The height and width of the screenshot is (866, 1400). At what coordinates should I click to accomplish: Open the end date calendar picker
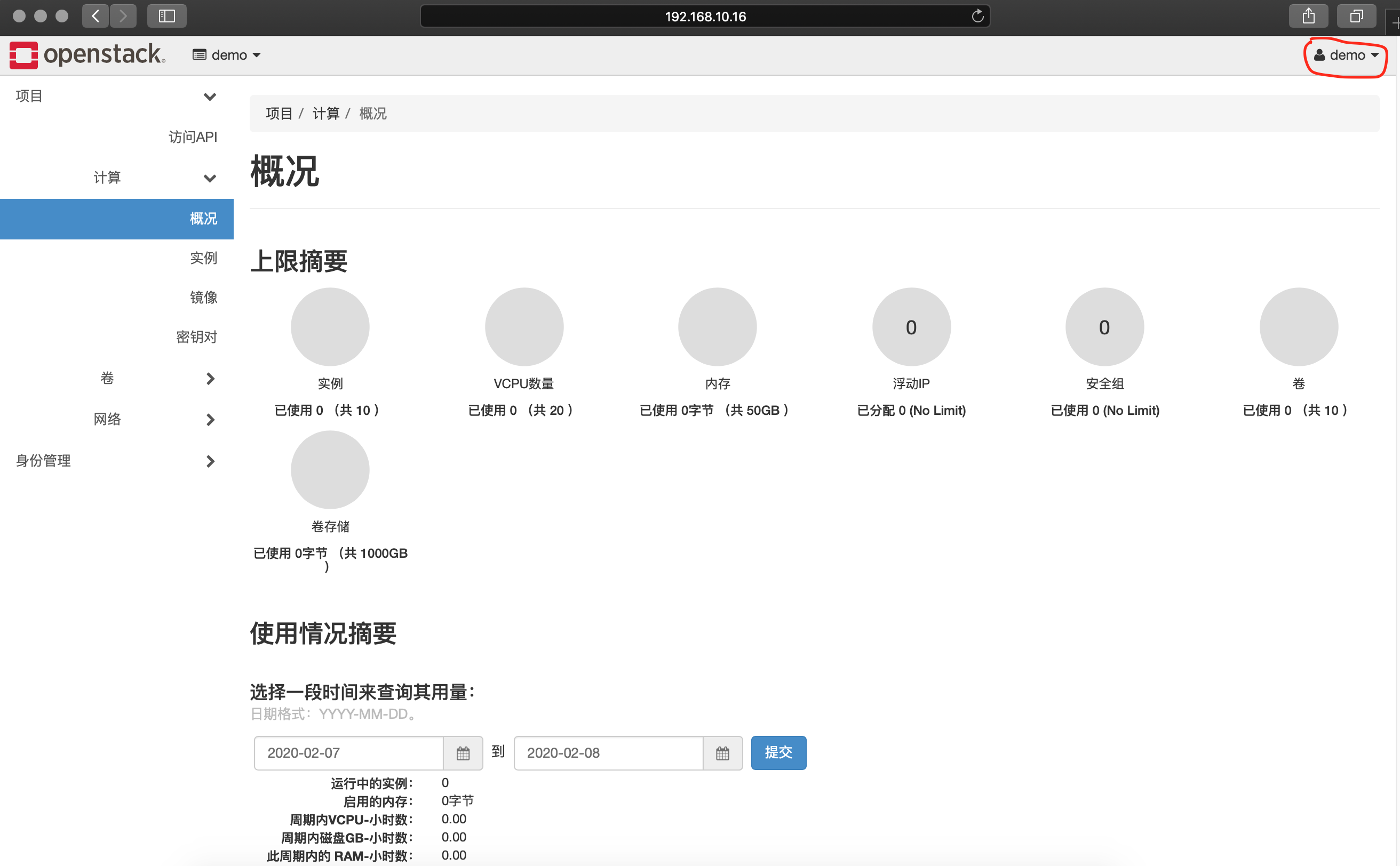722,753
